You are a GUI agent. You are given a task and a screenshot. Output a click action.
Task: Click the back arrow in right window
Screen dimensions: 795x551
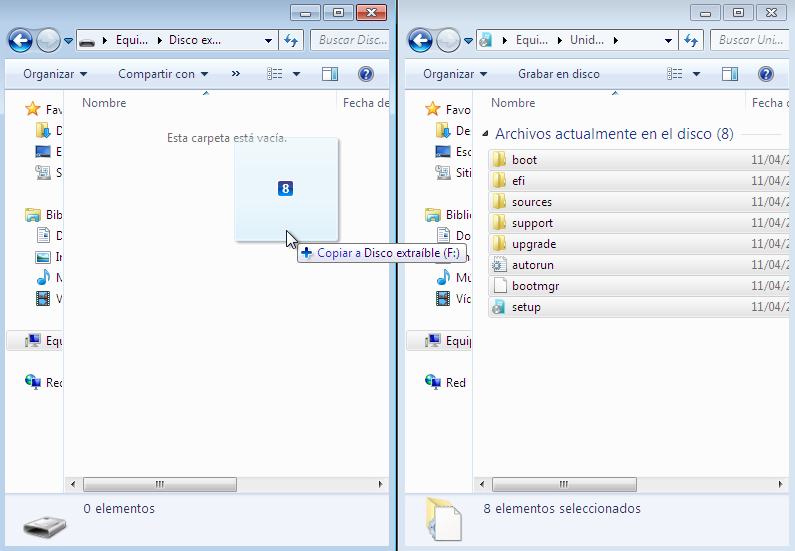pos(420,41)
